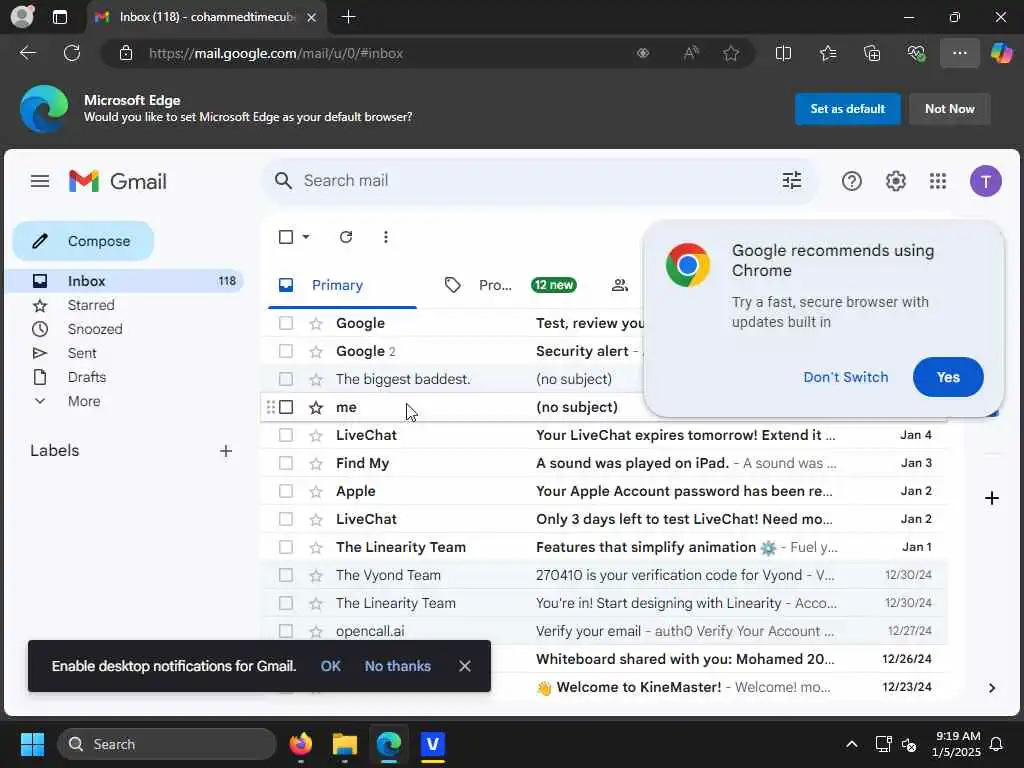Launch Firefox from the taskbar
Image resolution: width=1024 pixels, height=768 pixels.
pos(300,744)
